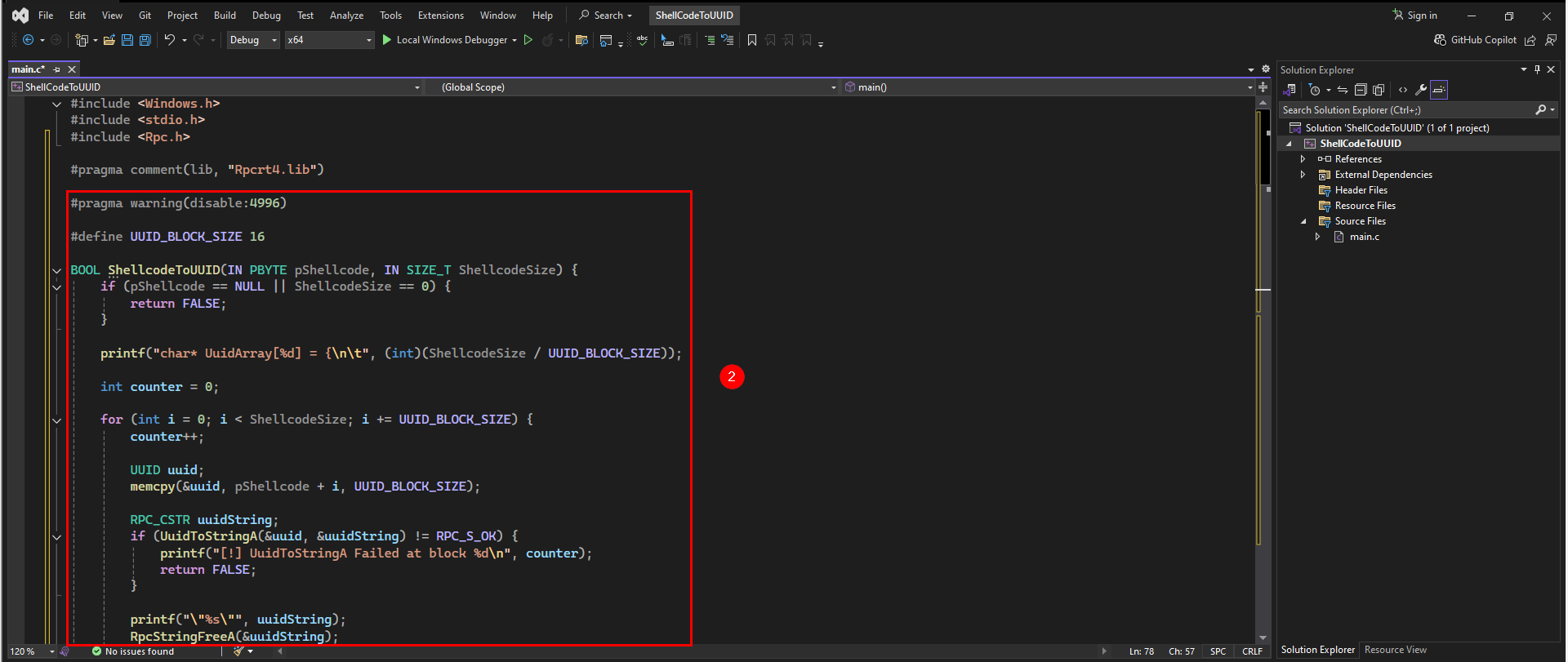This screenshot has width=1568, height=662.
Task: Toggle auto-hide pin for Solution Explorer
Action: pyautogui.click(x=1537, y=69)
